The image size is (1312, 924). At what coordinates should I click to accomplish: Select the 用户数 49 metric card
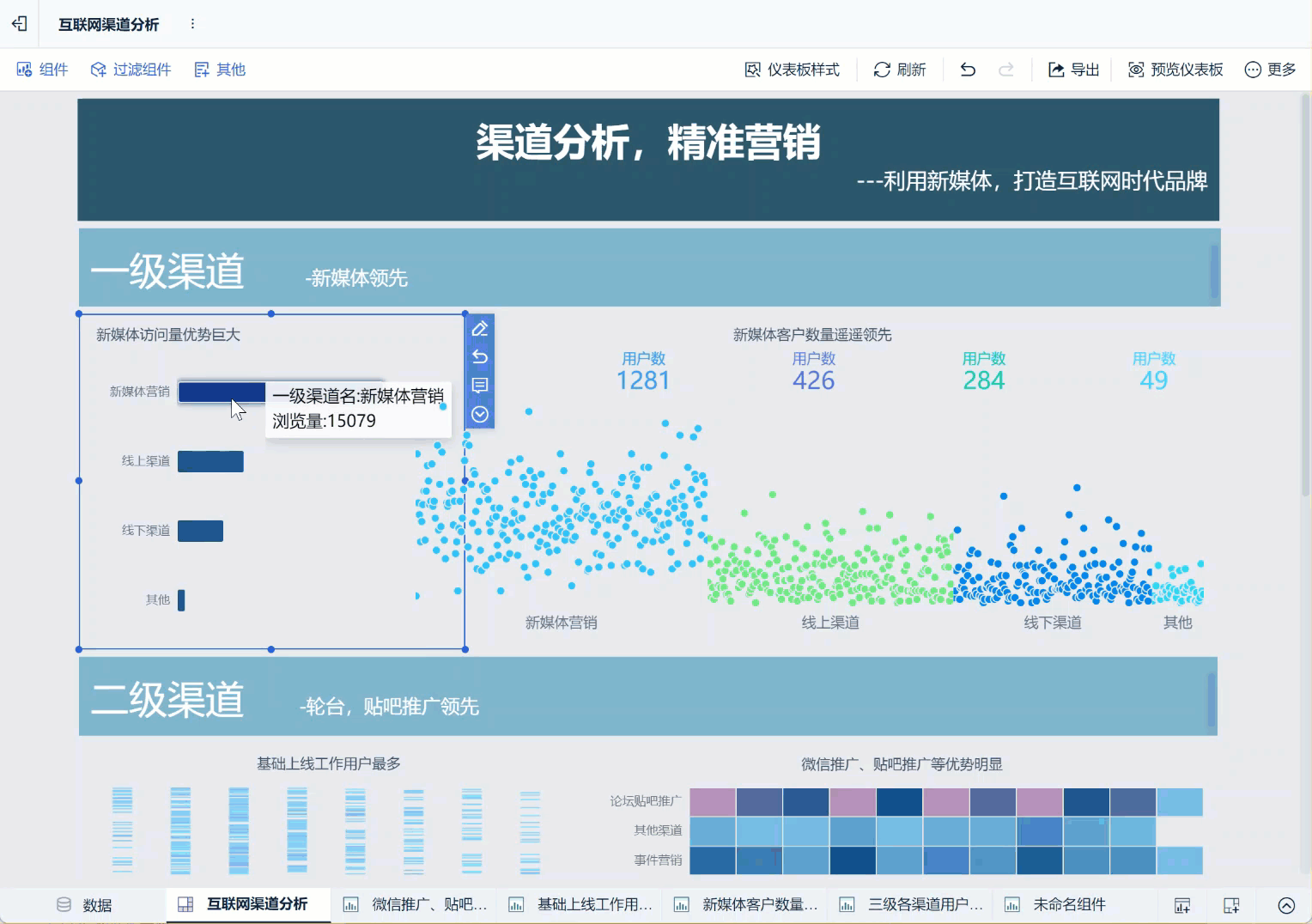click(x=1153, y=372)
